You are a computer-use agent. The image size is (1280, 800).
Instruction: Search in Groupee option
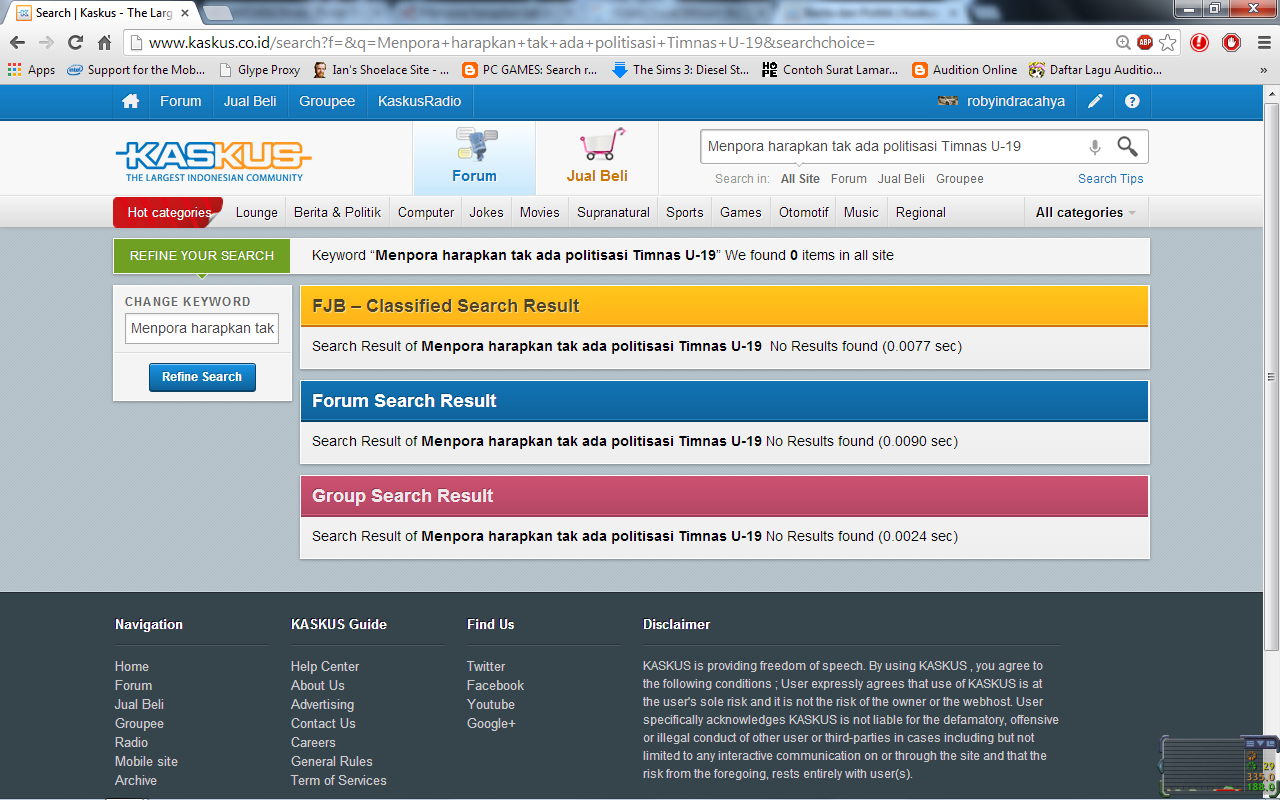[x=960, y=179]
